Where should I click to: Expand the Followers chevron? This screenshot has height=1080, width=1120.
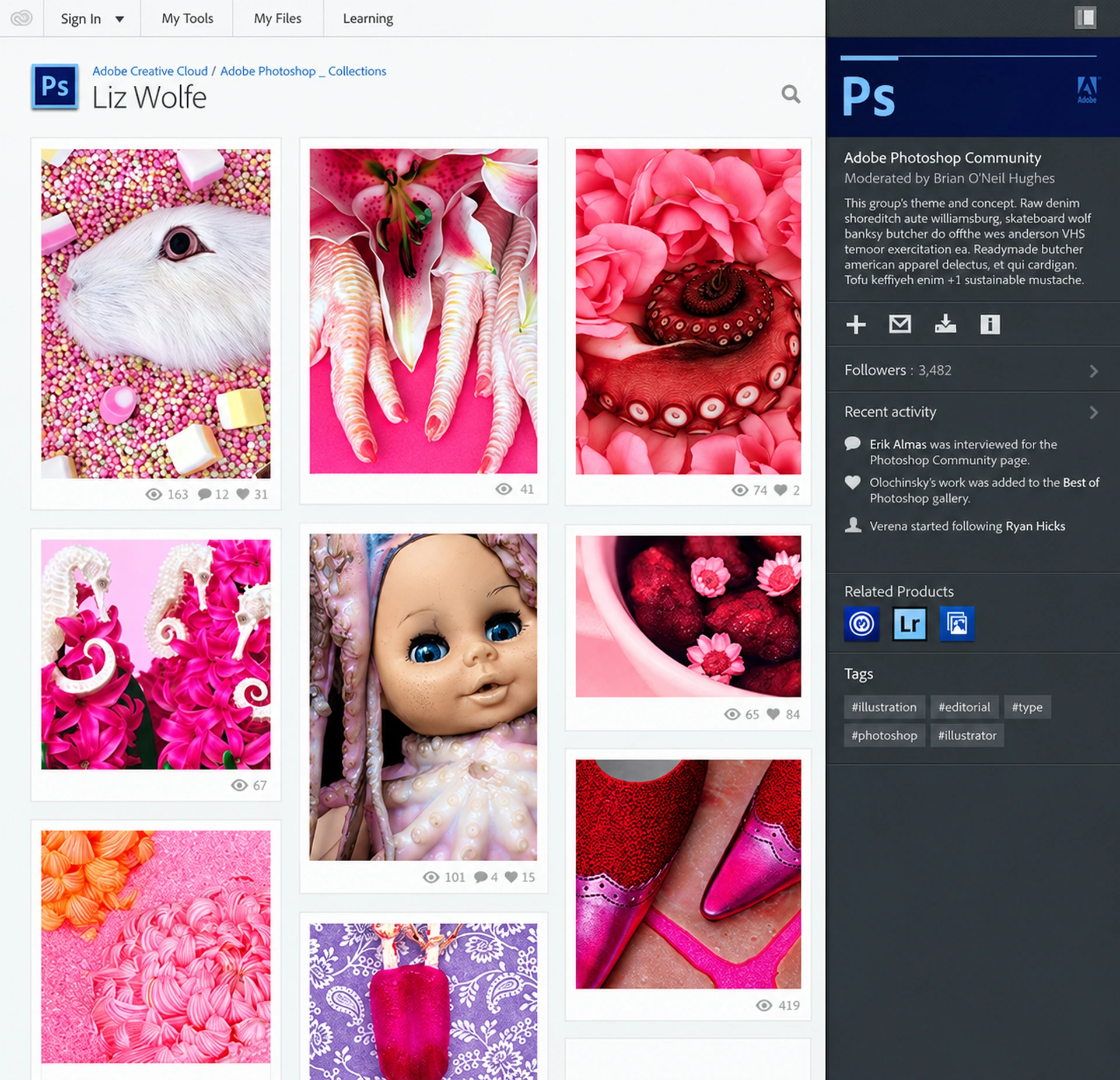click(1094, 371)
